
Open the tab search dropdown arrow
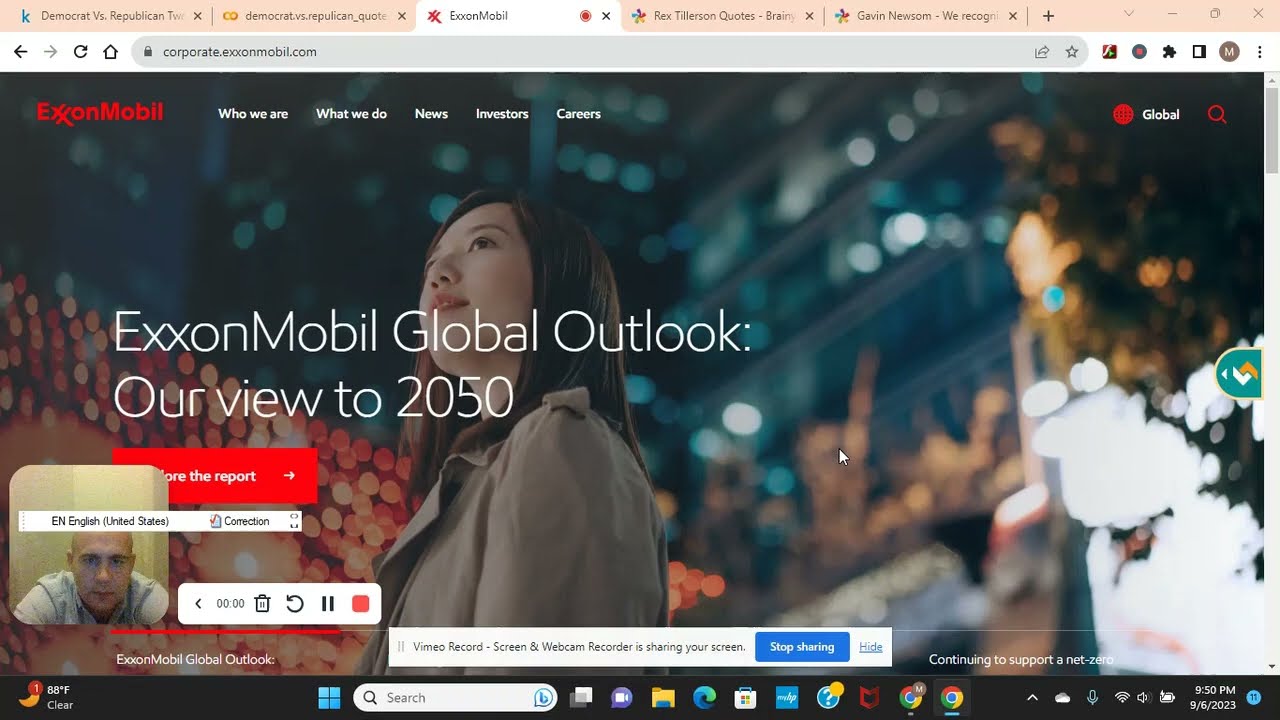[x=1129, y=14]
